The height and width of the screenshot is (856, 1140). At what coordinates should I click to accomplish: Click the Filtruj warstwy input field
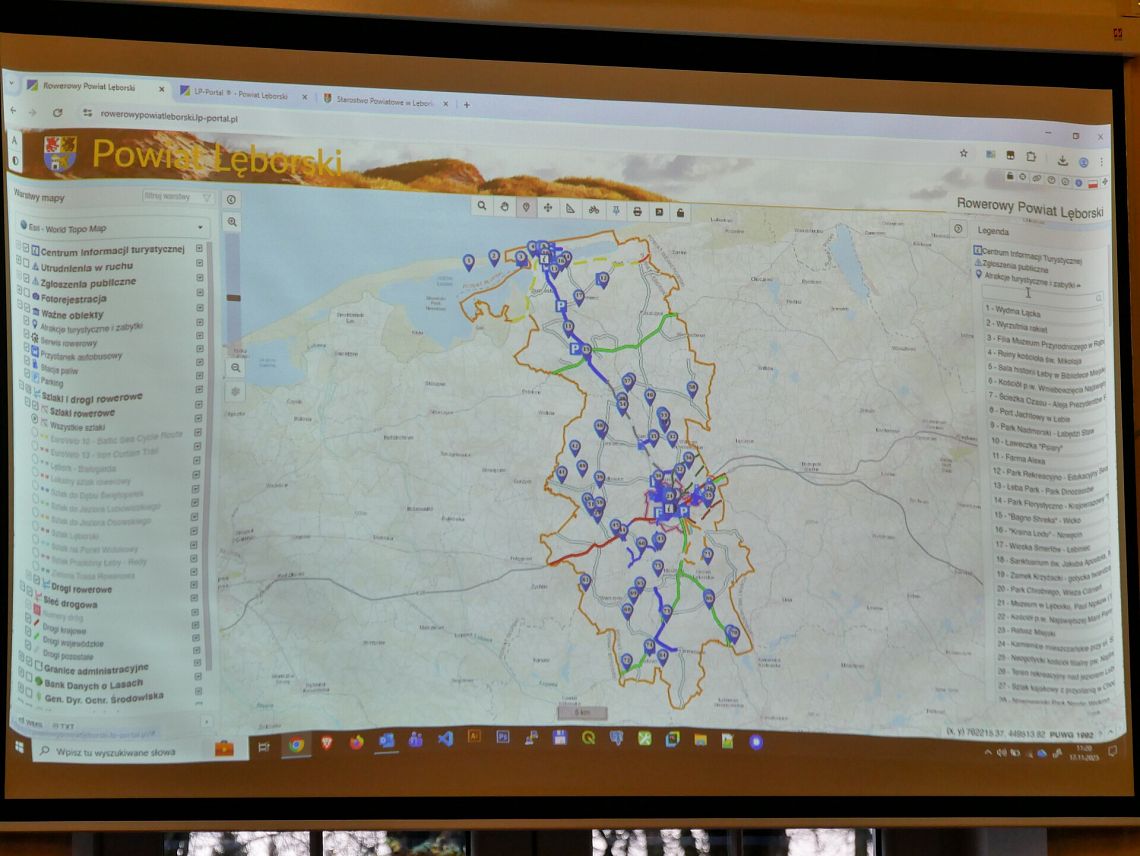[x=176, y=197]
